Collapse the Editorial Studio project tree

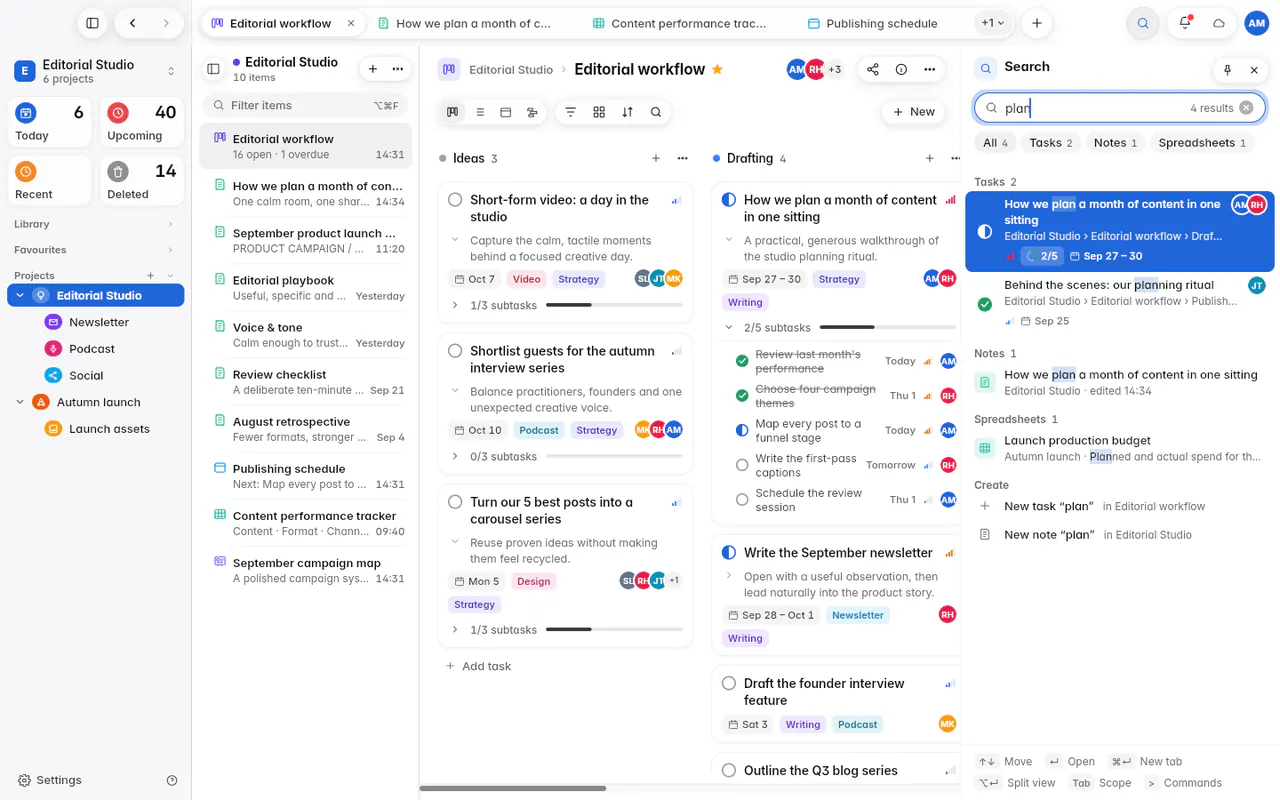tap(20, 295)
